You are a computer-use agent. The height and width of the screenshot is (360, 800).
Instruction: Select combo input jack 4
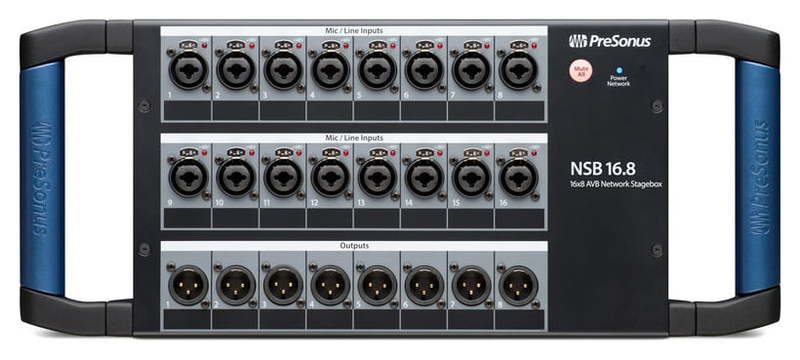(331, 70)
